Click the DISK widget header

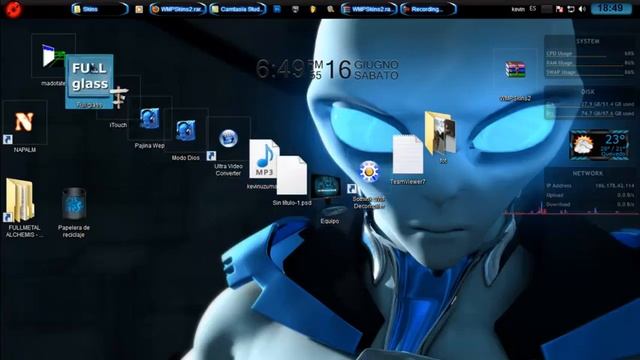tap(588, 92)
